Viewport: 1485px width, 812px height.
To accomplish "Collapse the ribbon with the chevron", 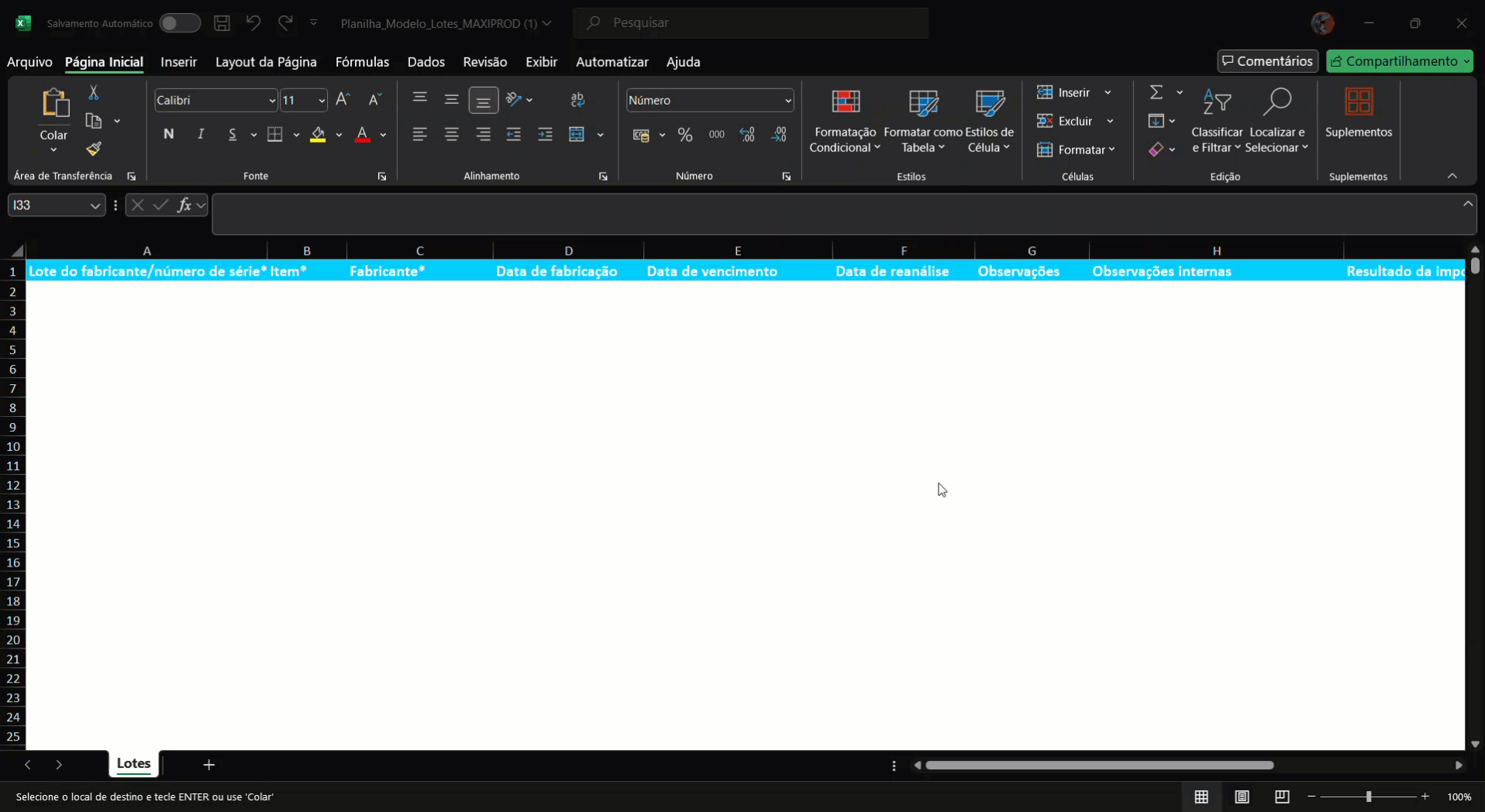I will coord(1452,177).
